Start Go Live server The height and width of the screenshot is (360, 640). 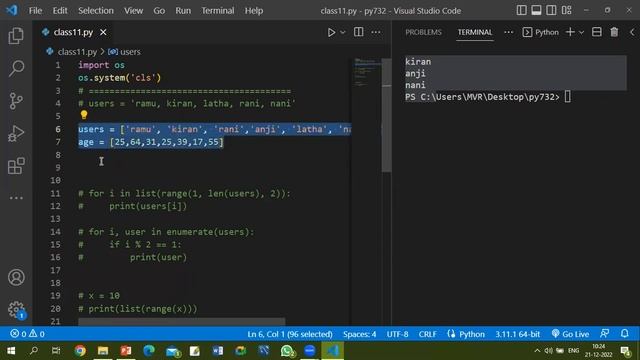point(570,334)
